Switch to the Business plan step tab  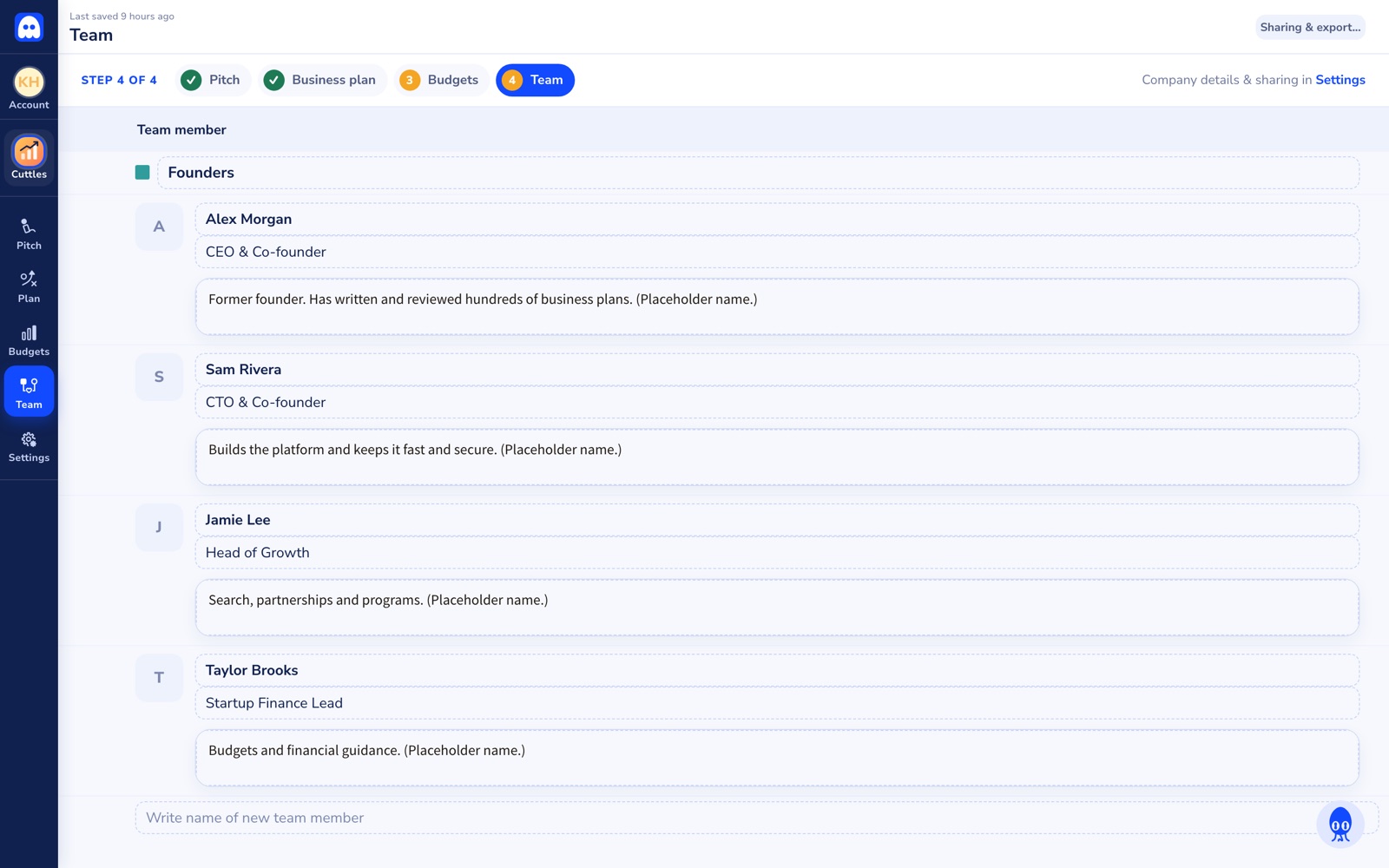tap(322, 80)
